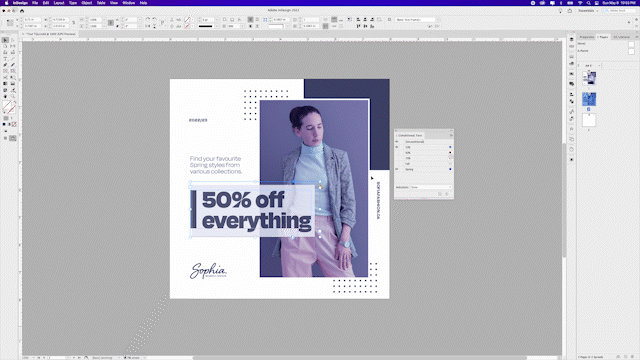This screenshot has width=640, height=360.
Task: Switch to the CC Libraries tab
Action: coord(622,37)
